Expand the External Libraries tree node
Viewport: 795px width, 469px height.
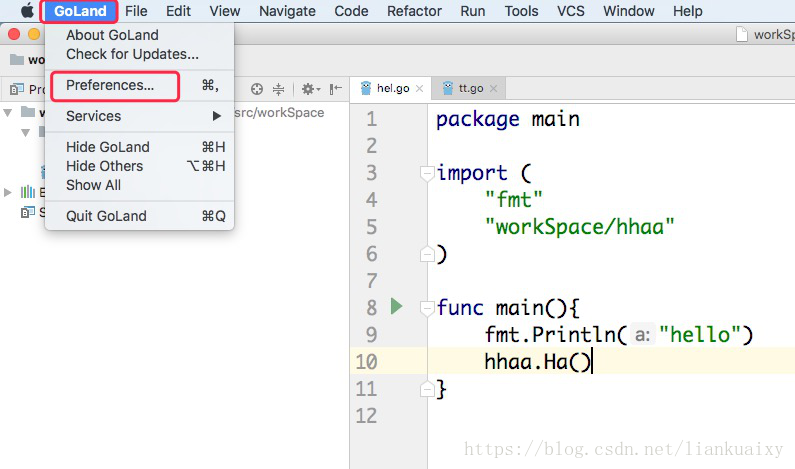8,192
